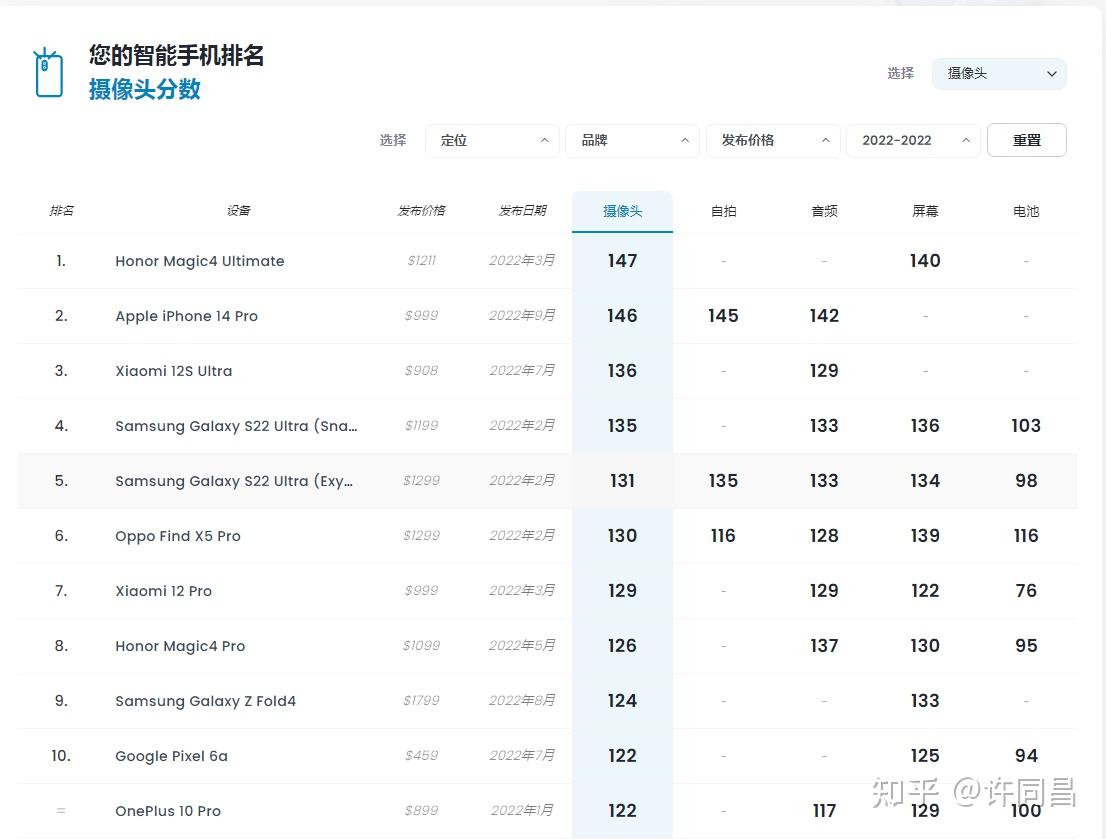Click the 重置 reset button

click(1027, 140)
